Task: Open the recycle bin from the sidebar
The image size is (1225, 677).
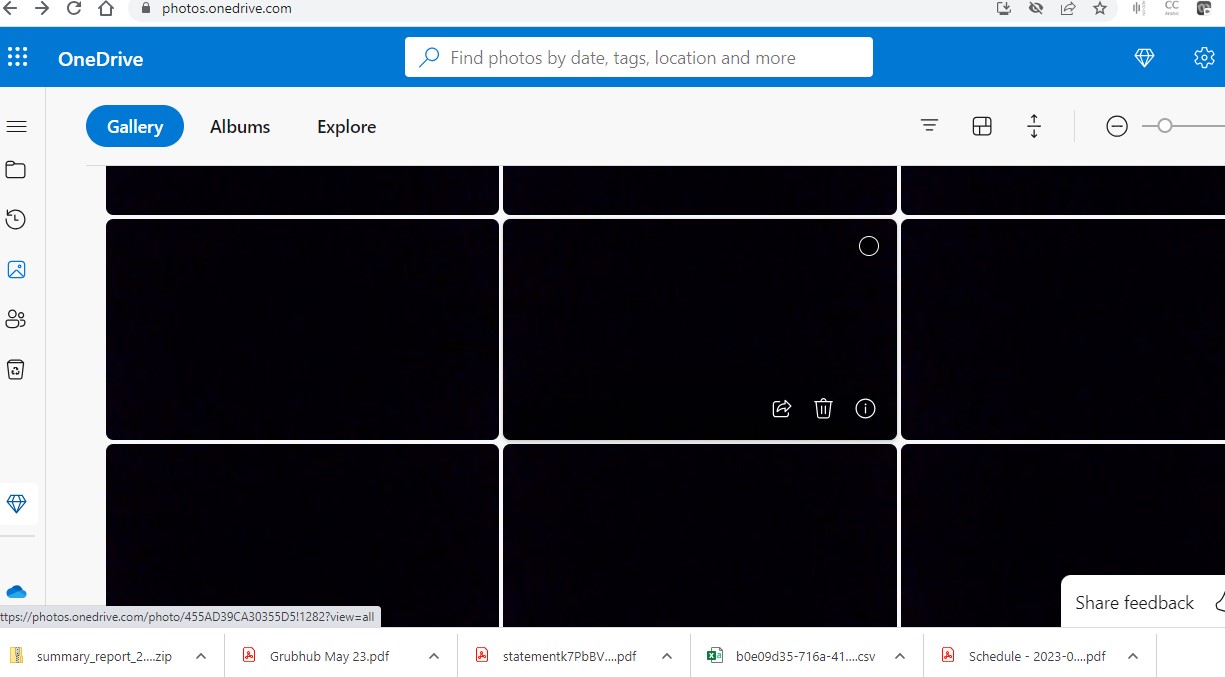Action: pos(16,369)
